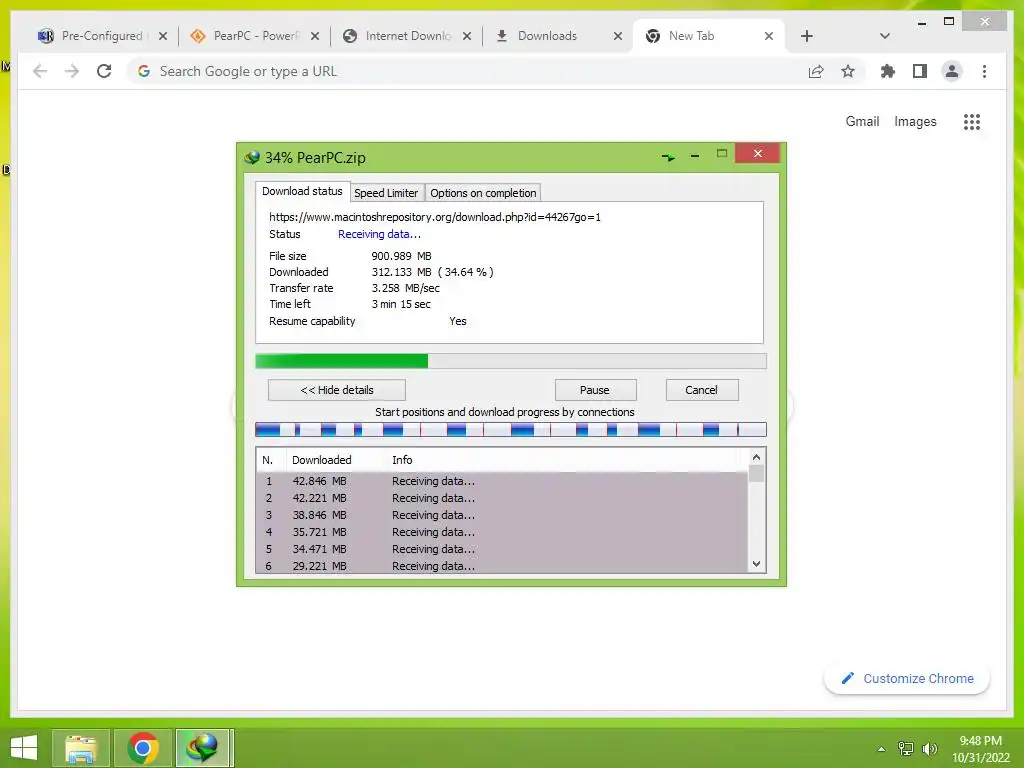The height and width of the screenshot is (768, 1024).
Task: Click the Customize Chrome button
Action: point(907,679)
